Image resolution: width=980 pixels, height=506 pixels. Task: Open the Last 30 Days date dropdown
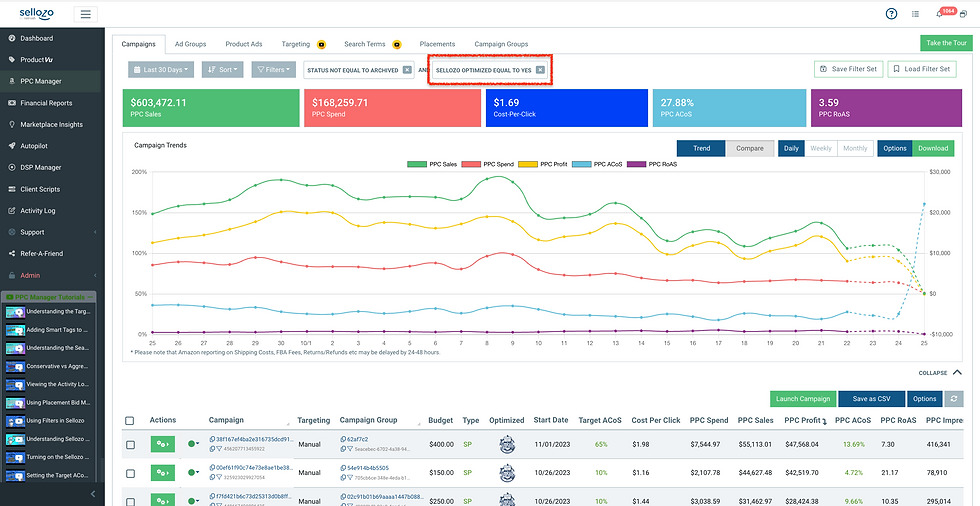click(161, 69)
